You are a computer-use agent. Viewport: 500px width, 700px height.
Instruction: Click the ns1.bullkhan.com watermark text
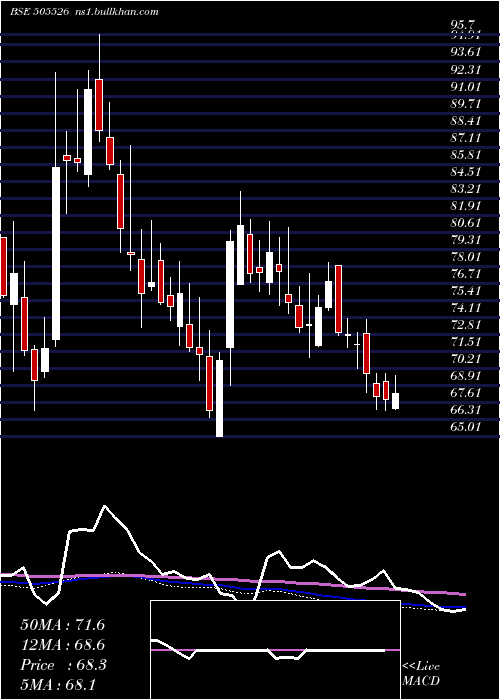pos(116,12)
